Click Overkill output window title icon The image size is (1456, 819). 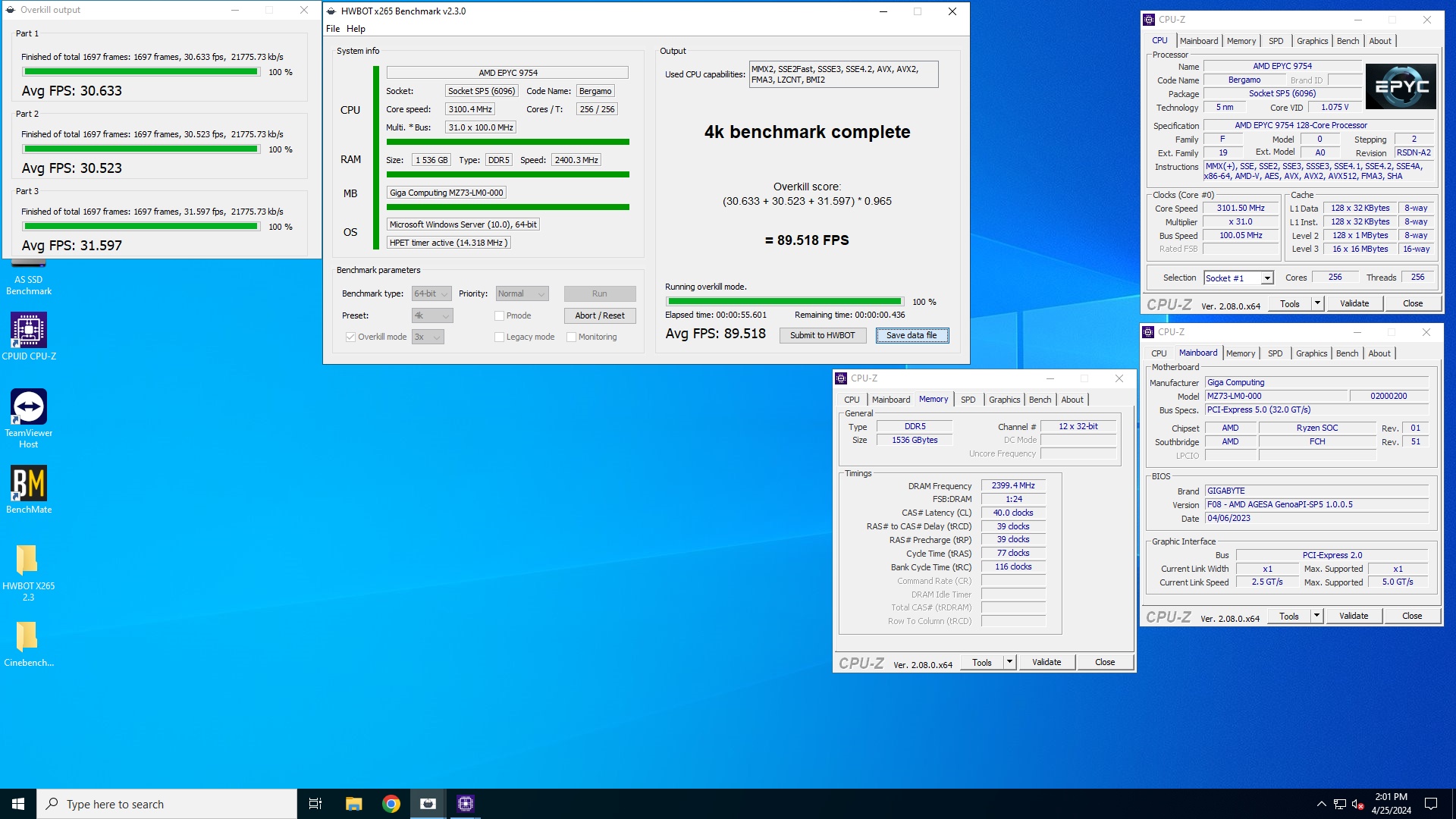click(11, 10)
